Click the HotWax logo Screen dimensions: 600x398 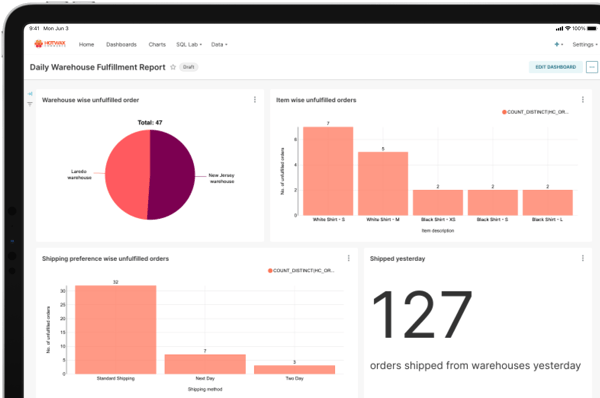(50, 44)
